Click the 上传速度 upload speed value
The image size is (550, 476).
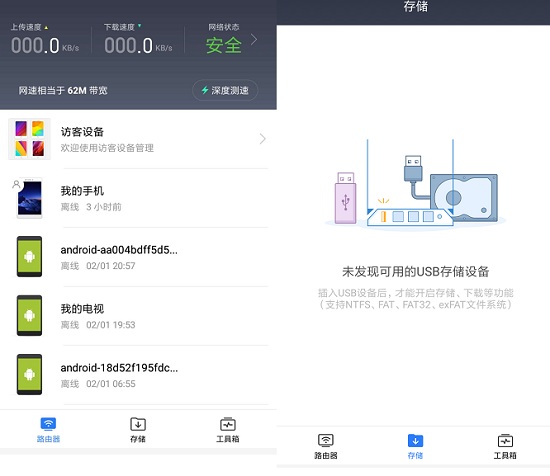tap(45, 46)
